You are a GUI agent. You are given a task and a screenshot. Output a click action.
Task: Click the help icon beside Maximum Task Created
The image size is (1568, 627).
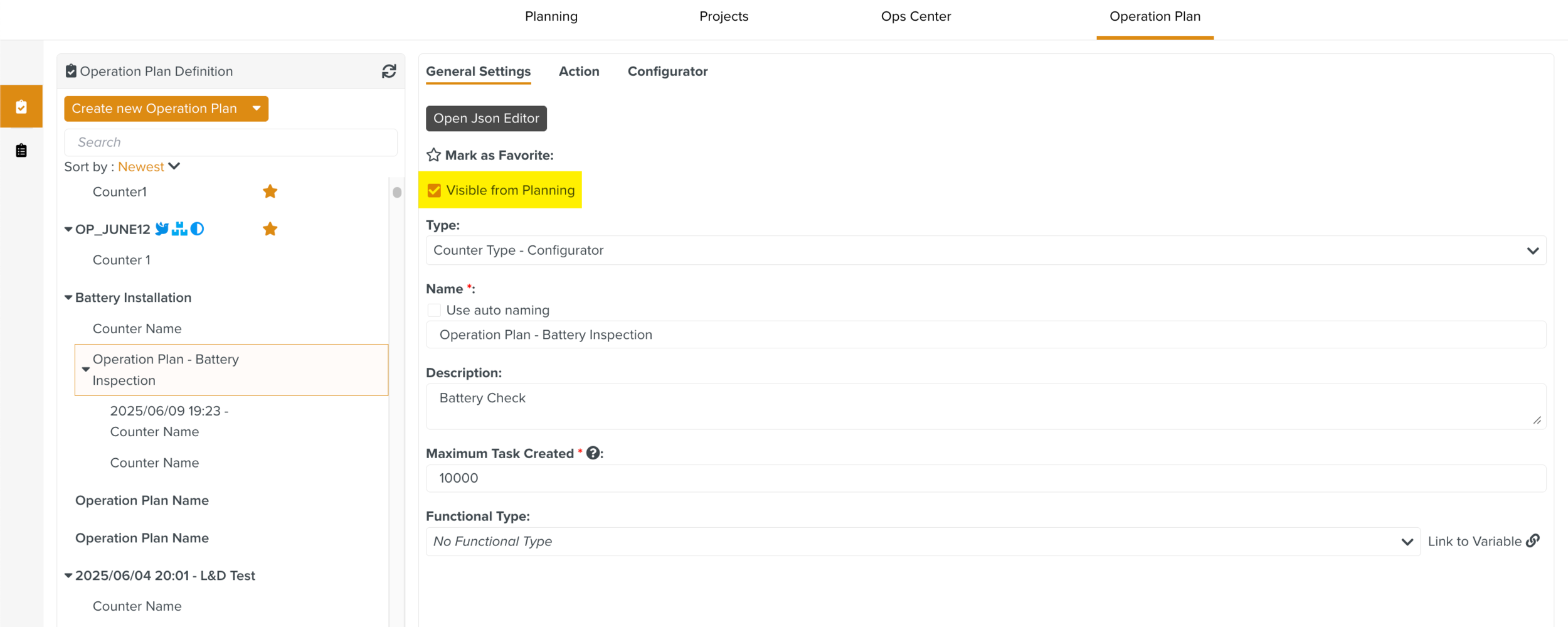click(x=593, y=453)
